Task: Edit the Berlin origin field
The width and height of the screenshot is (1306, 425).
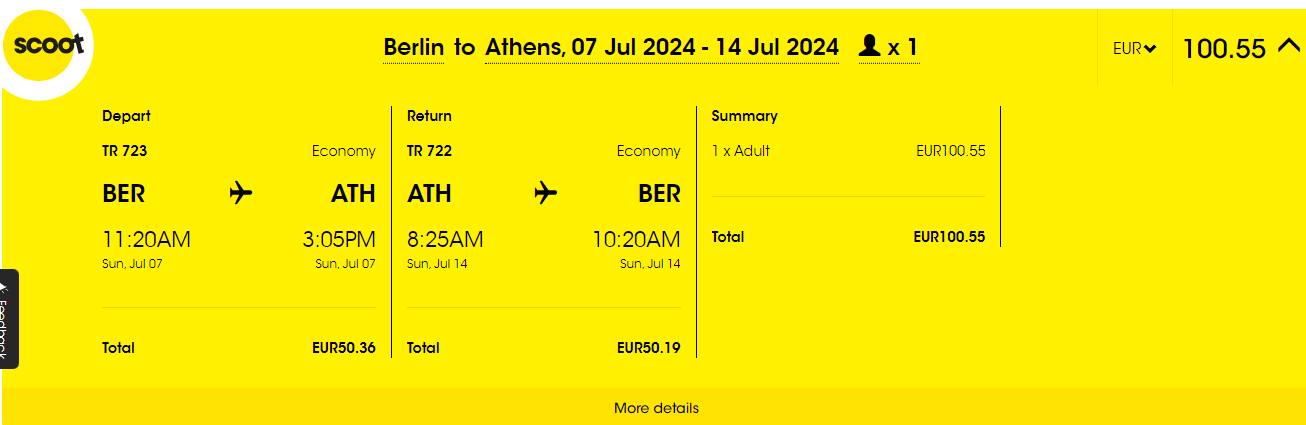Action: [413, 47]
